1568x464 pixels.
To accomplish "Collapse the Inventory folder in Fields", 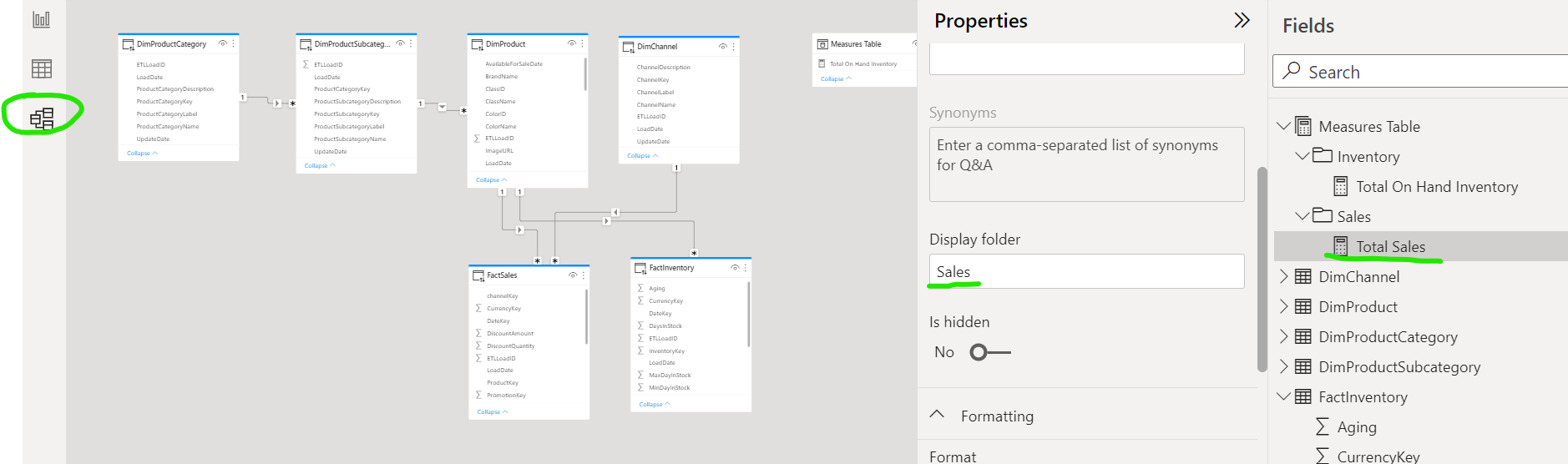I will (1302, 157).
